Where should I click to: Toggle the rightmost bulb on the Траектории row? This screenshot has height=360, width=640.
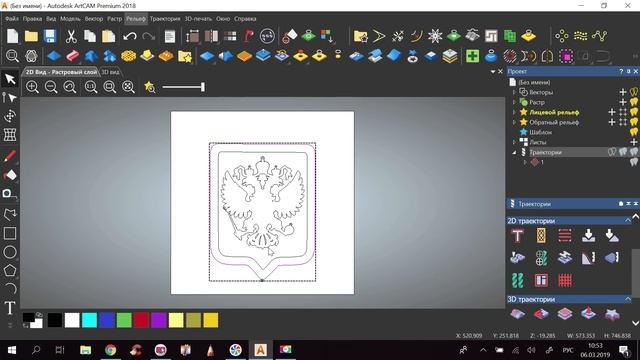tap(634, 152)
